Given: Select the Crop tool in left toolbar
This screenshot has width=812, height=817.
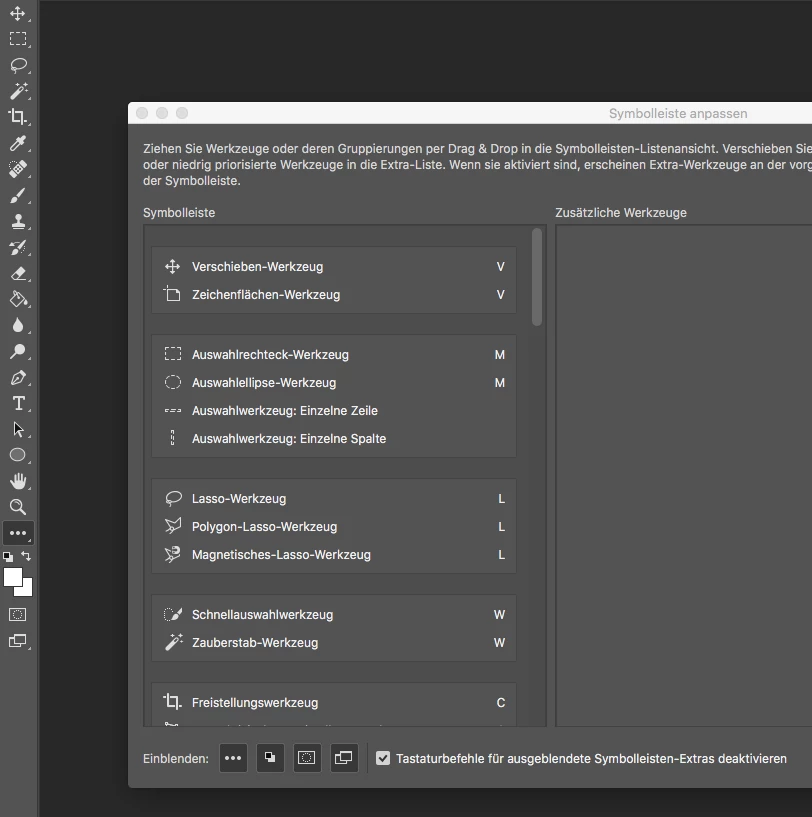Looking at the screenshot, I should pyautogui.click(x=18, y=117).
